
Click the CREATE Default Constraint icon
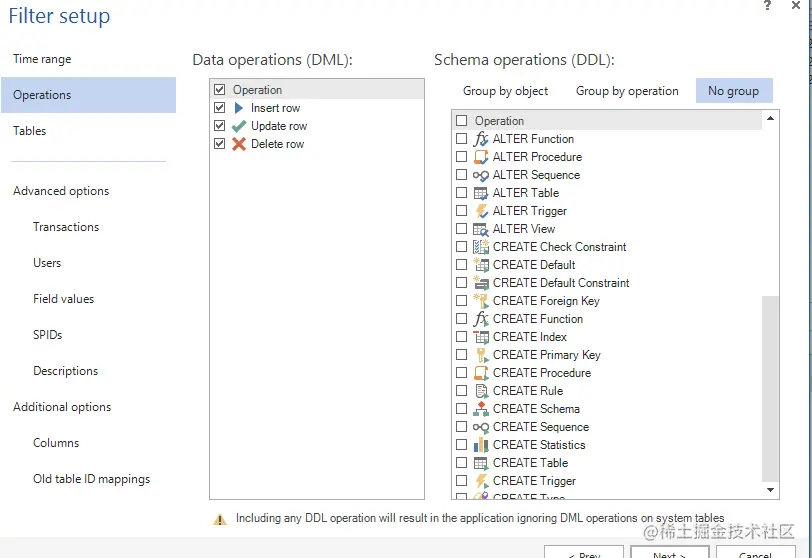pyautogui.click(x=481, y=283)
